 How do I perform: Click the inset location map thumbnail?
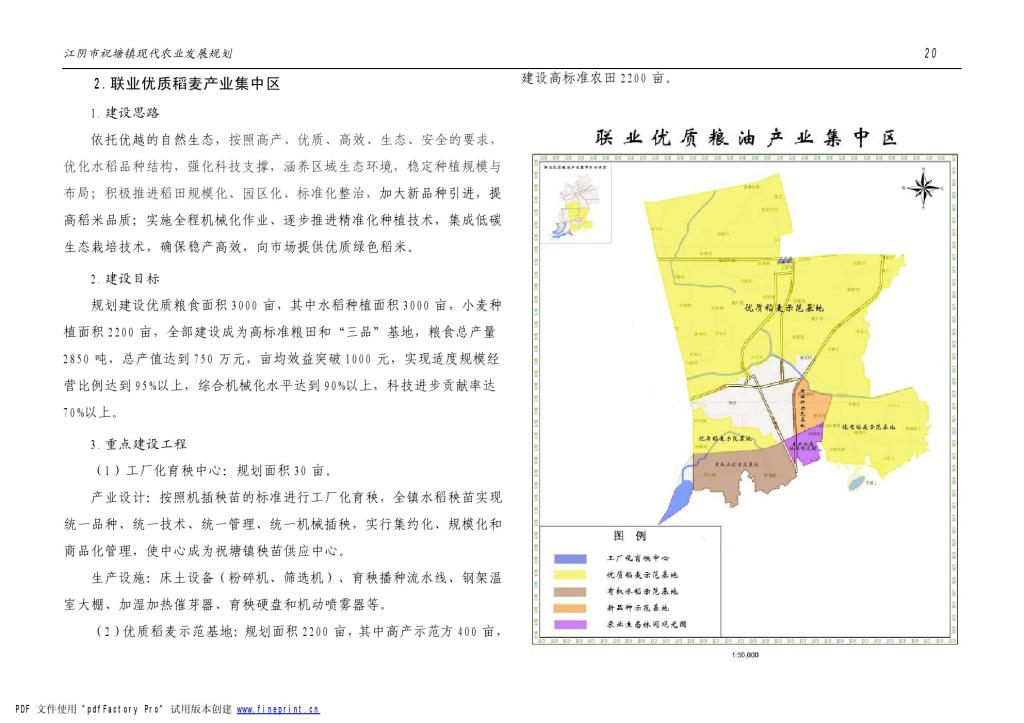pyautogui.click(x=575, y=202)
